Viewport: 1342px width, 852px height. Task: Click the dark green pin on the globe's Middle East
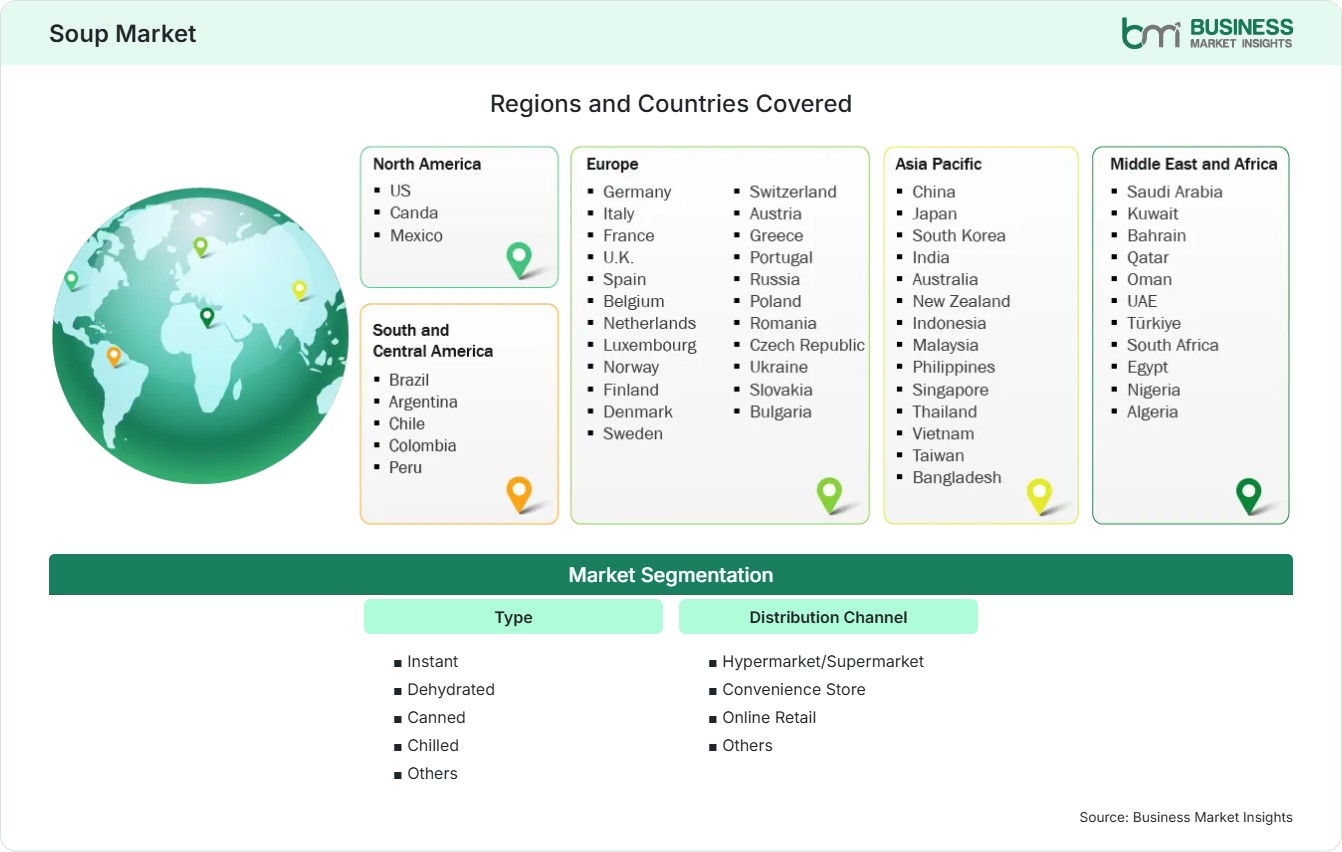[x=207, y=317]
